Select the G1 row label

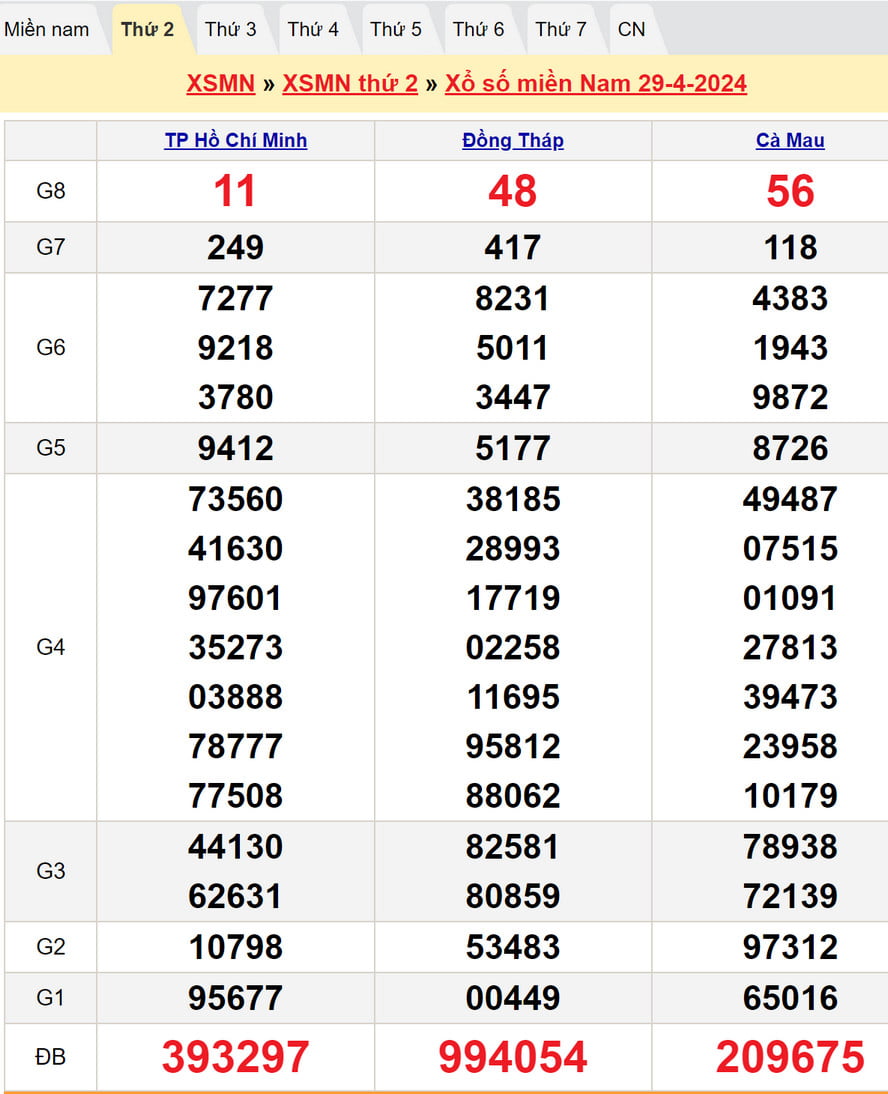pos(50,998)
